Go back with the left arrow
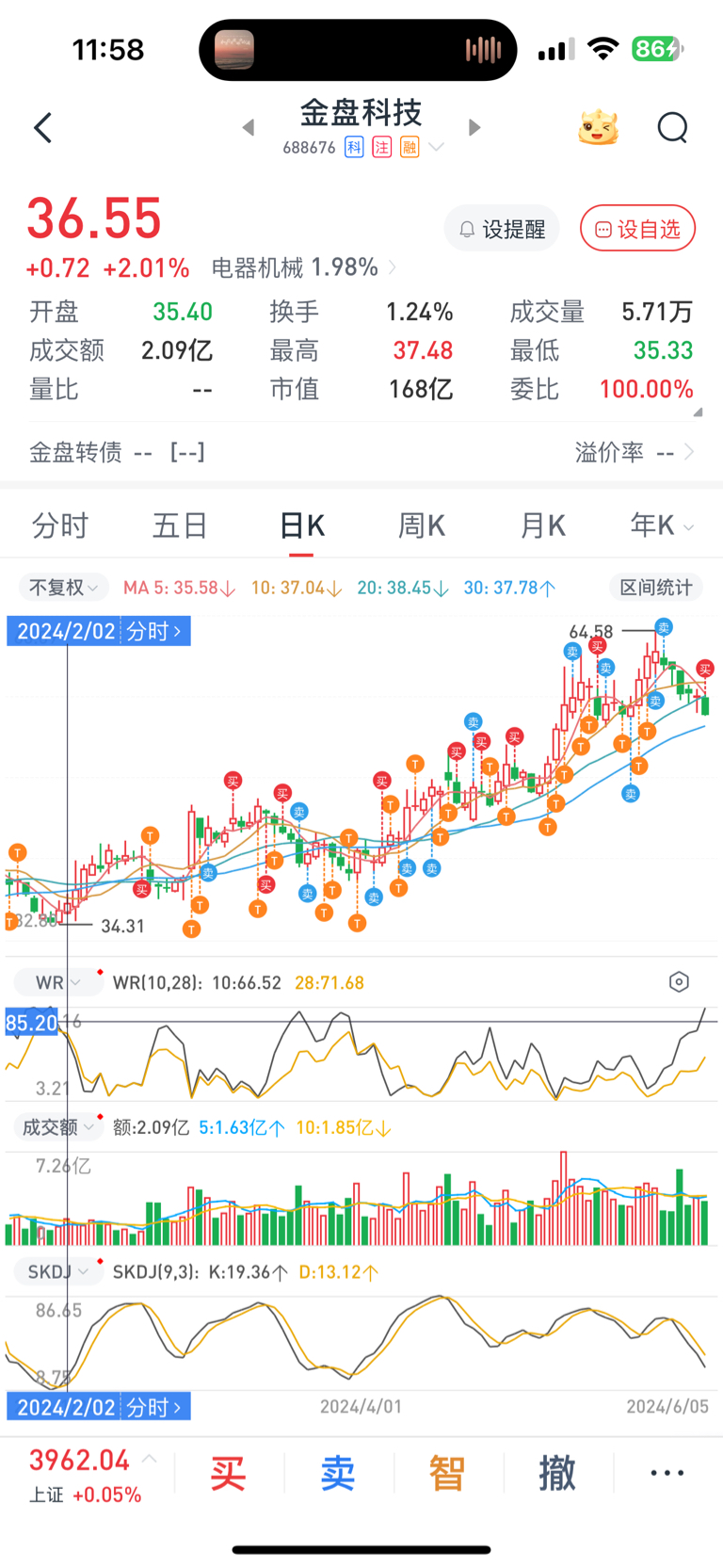This screenshot has width=723, height=1568. [42, 128]
